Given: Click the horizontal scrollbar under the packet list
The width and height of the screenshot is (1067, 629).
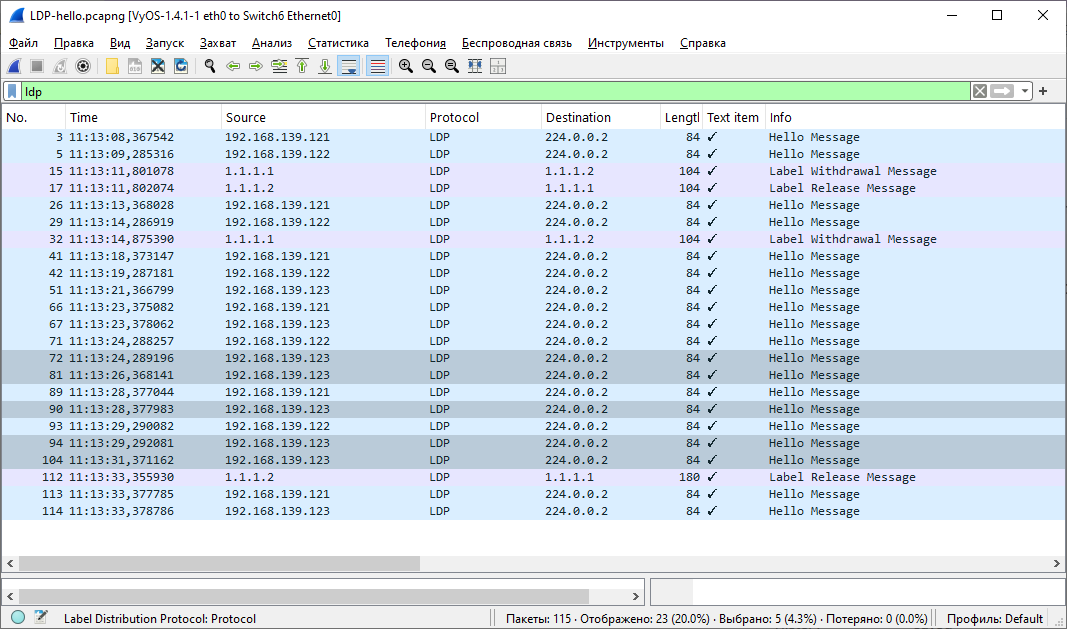Looking at the screenshot, I should (x=210, y=564).
